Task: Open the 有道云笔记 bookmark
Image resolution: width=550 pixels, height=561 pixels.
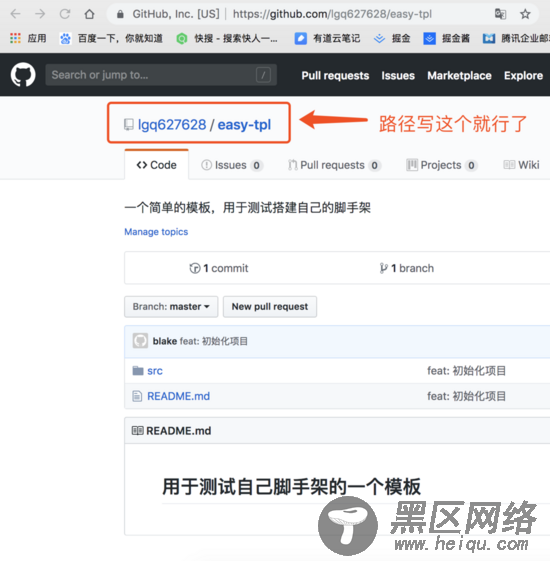Action: point(327,38)
